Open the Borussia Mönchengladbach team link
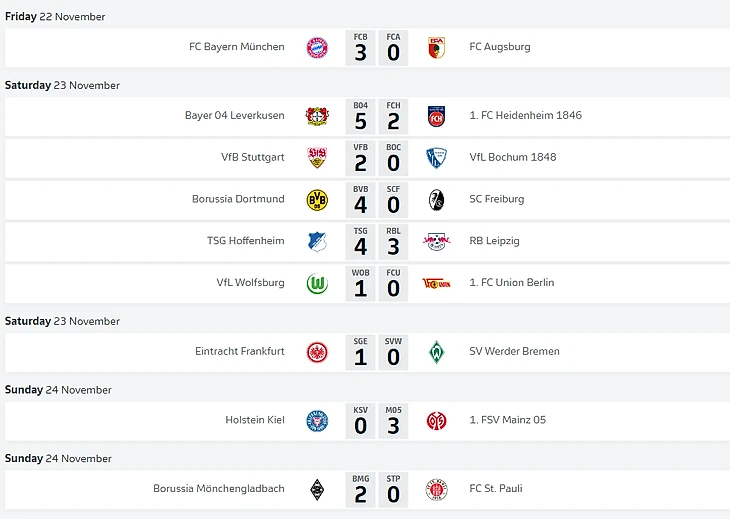Screen dimensions: 730x519 (x=219, y=489)
